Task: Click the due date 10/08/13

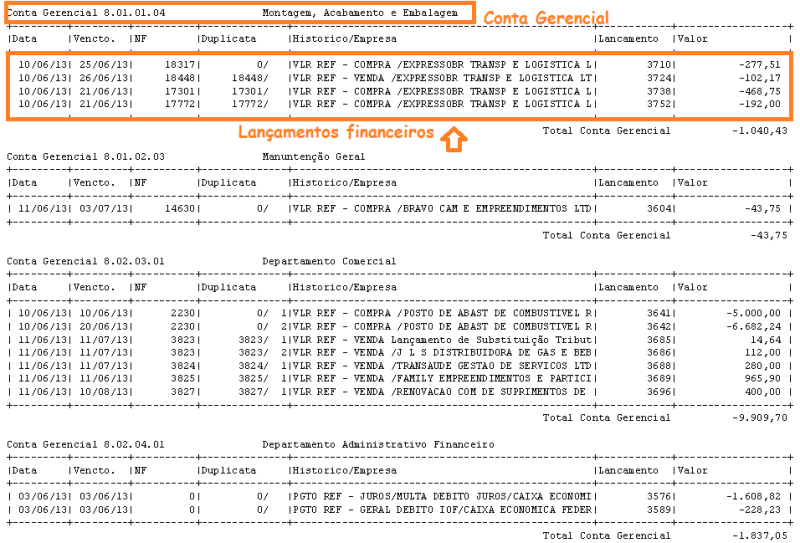Action: tap(104, 392)
